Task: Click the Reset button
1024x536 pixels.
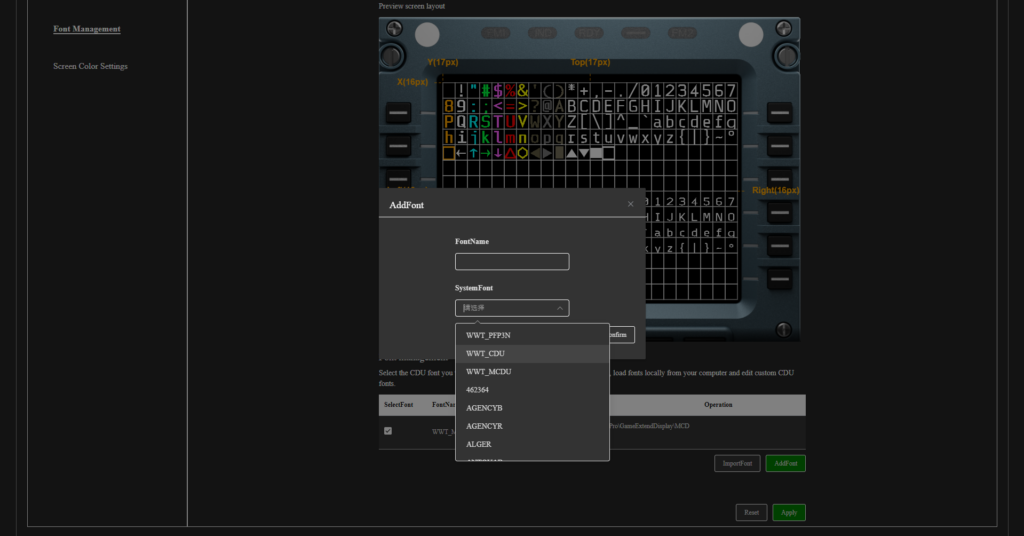Action: (751, 512)
